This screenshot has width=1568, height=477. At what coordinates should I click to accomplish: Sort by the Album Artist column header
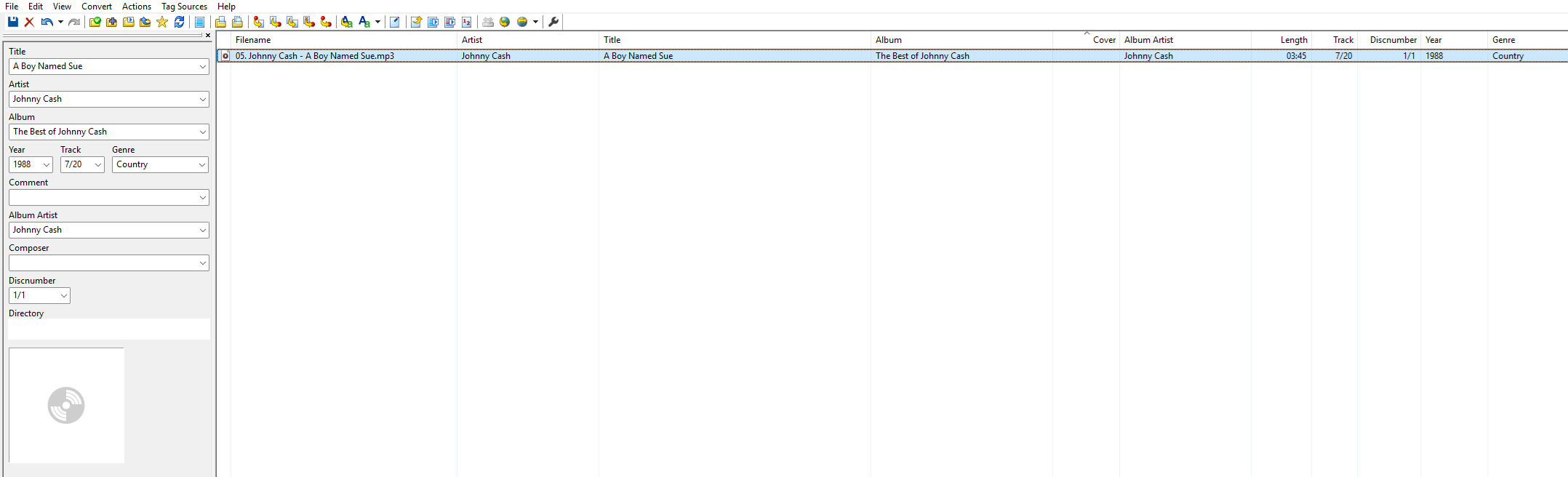1185,40
